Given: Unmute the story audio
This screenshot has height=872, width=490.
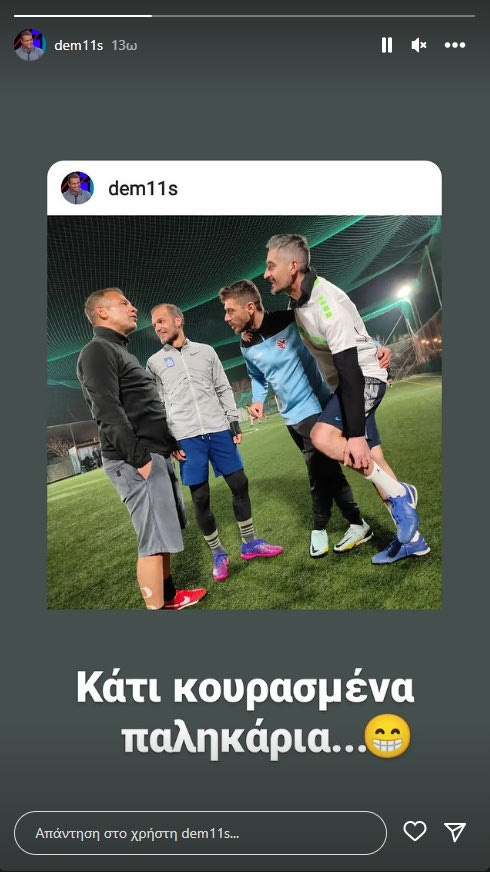Looking at the screenshot, I should [x=419, y=45].
